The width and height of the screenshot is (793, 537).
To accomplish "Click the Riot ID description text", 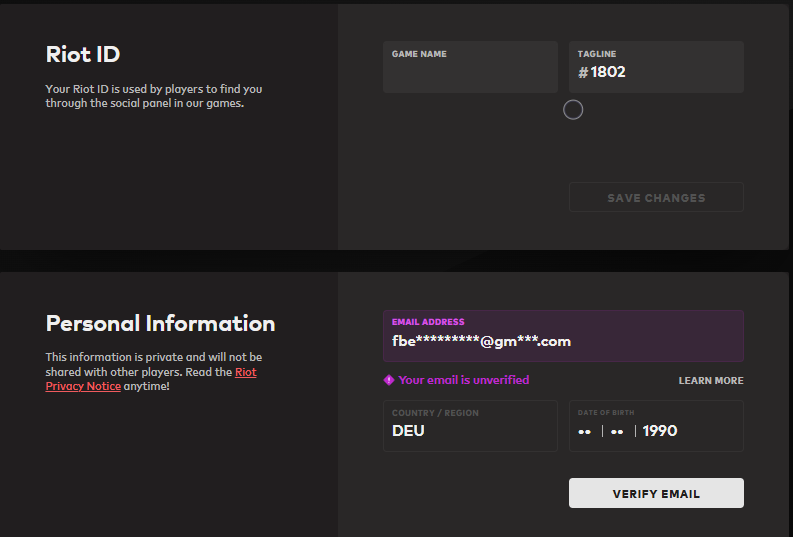I will pyautogui.click(x=154, y=96).
